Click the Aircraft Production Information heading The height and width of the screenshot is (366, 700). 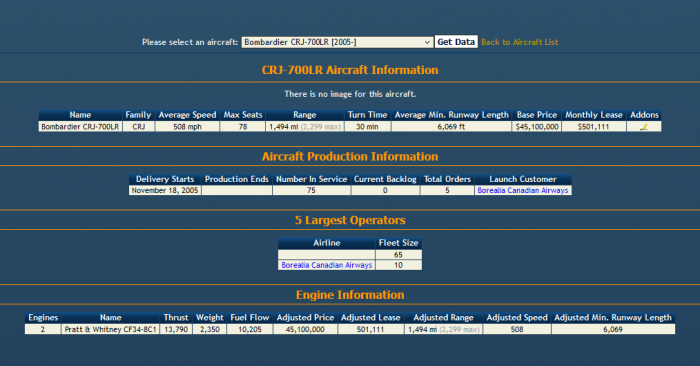350,157
